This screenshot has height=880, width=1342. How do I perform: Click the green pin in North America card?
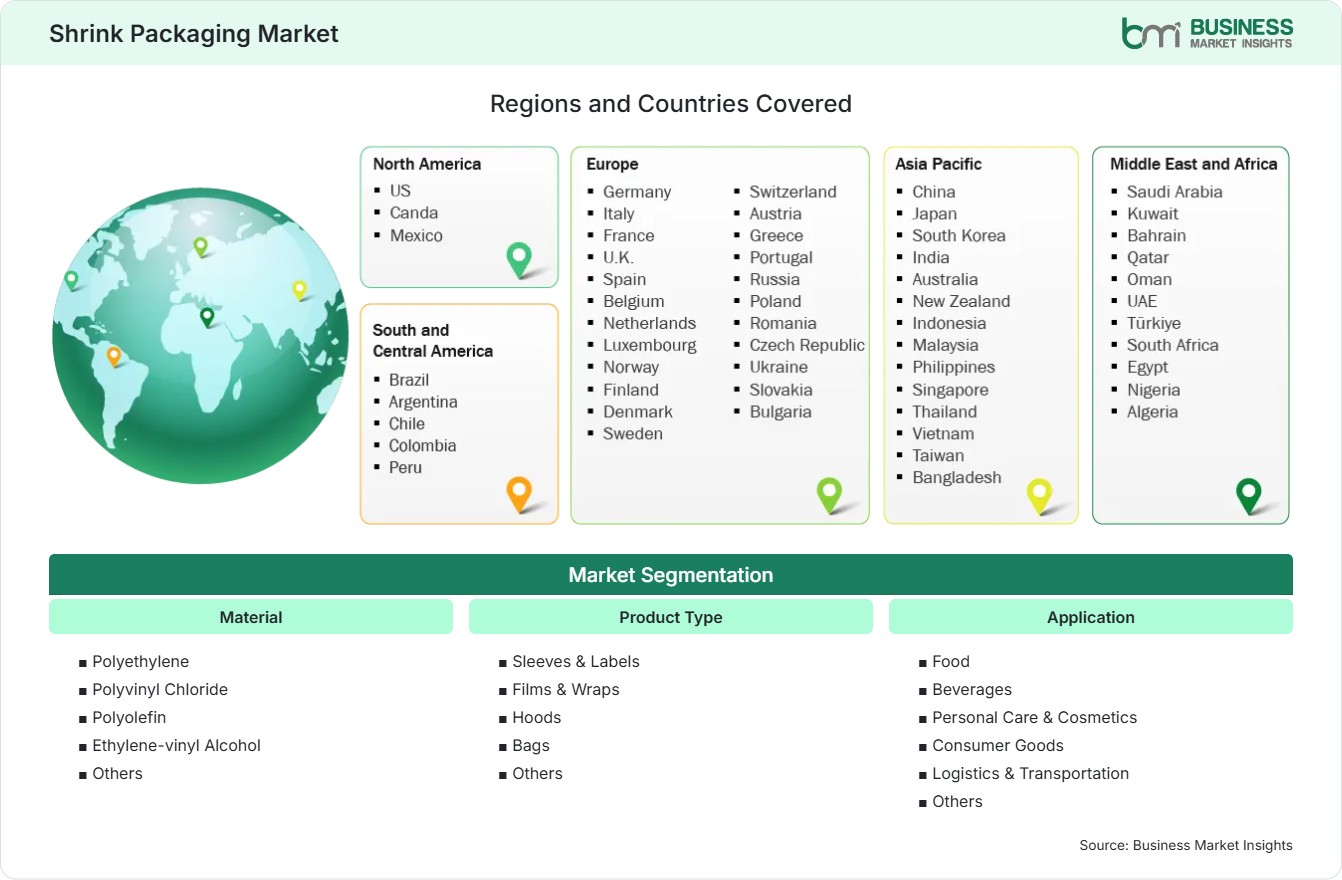click(519, 259)
